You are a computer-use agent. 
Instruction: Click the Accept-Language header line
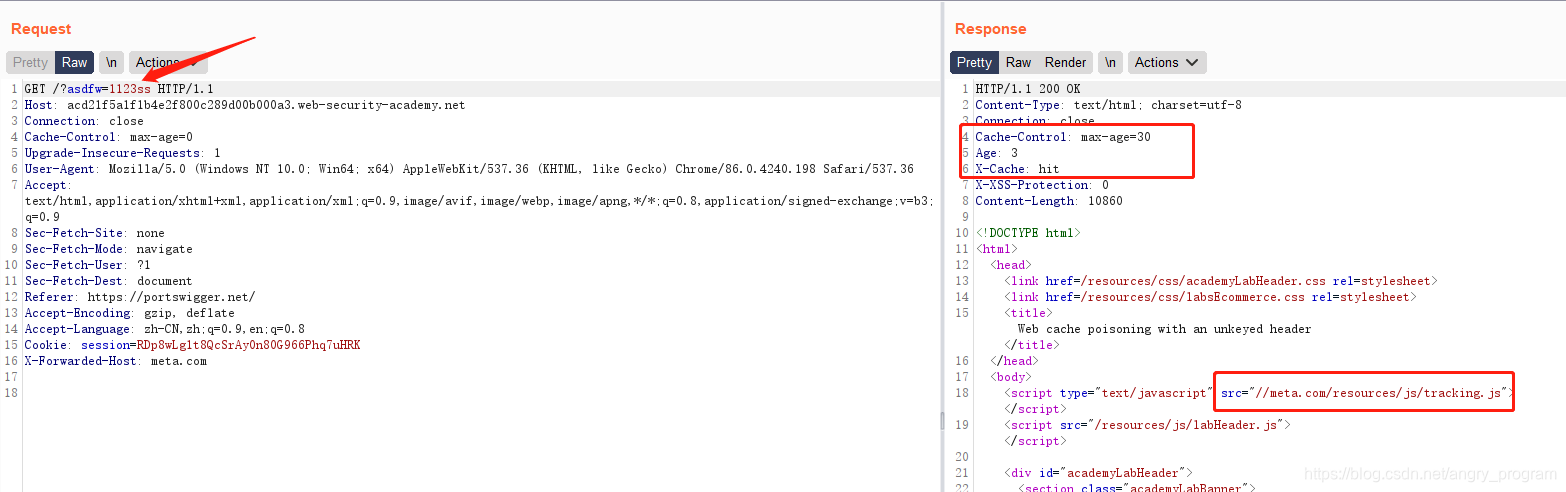click(165, 329)
